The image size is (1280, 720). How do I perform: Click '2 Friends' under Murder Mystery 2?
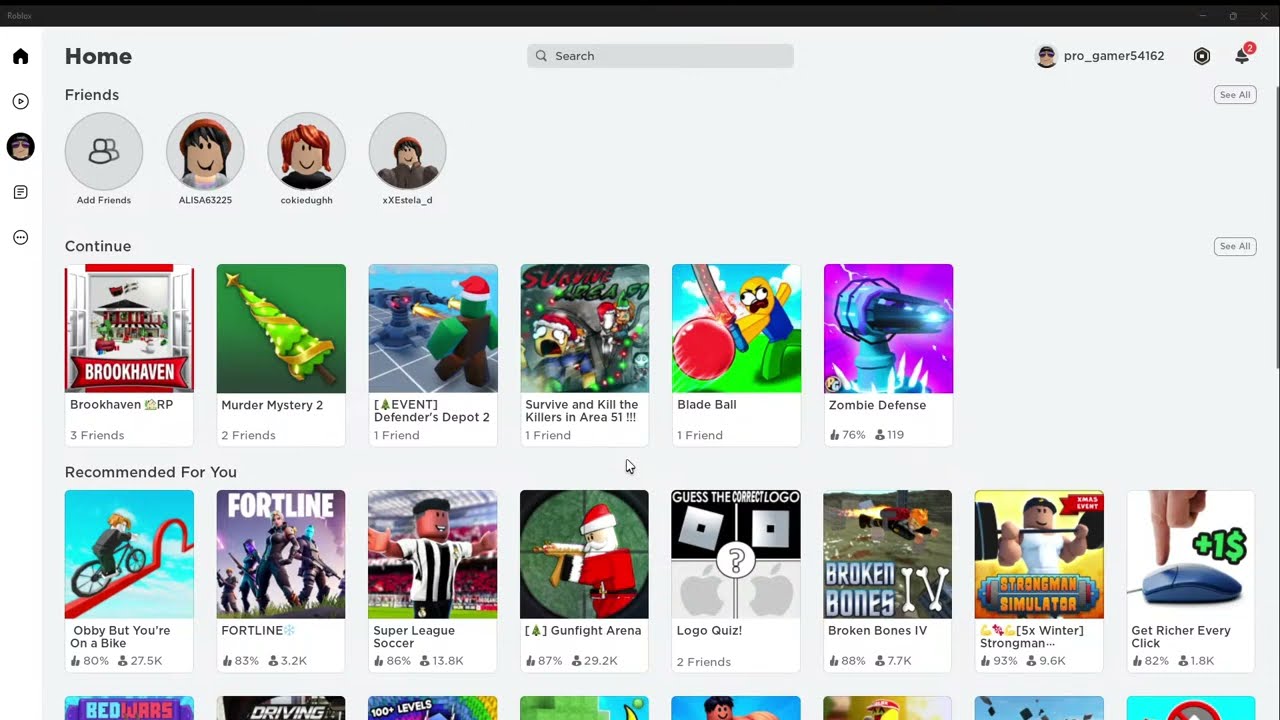248,435
